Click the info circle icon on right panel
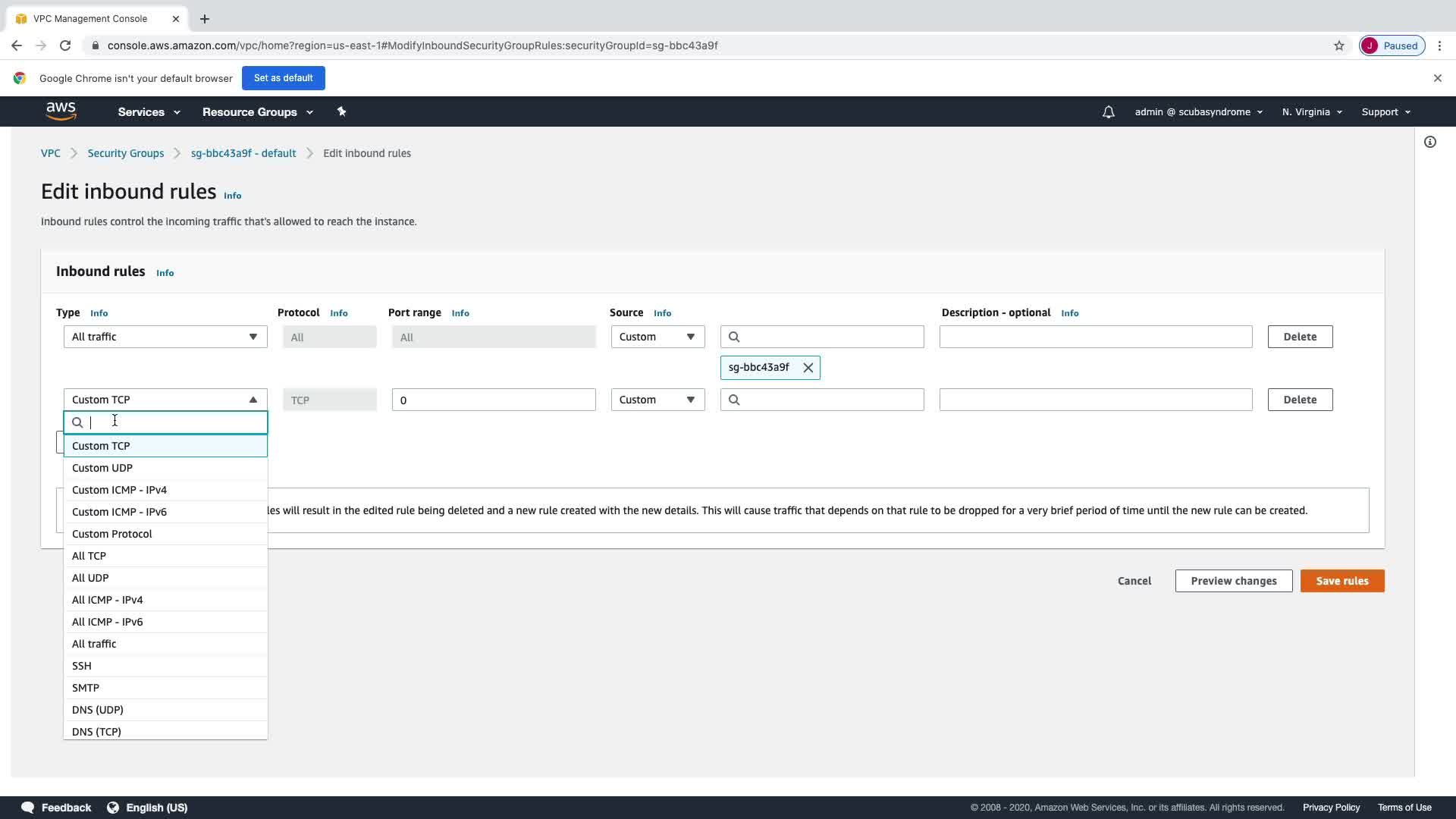The width and height of the screenshot is (1456, 819). coord(1429,142)
